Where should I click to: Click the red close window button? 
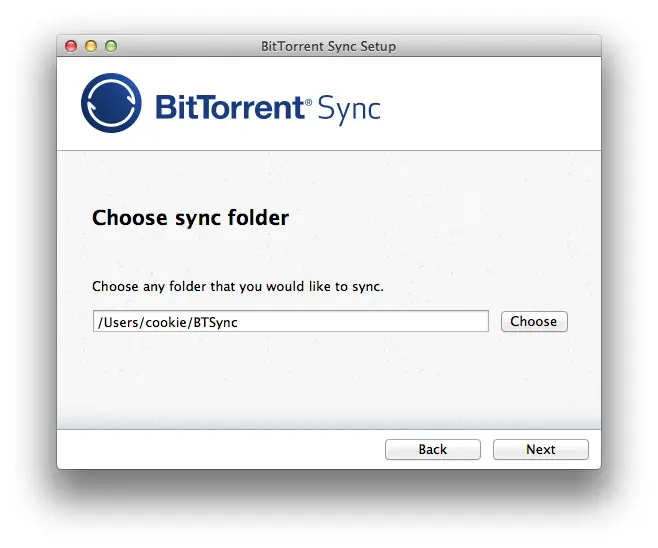[x=71, y=46]
